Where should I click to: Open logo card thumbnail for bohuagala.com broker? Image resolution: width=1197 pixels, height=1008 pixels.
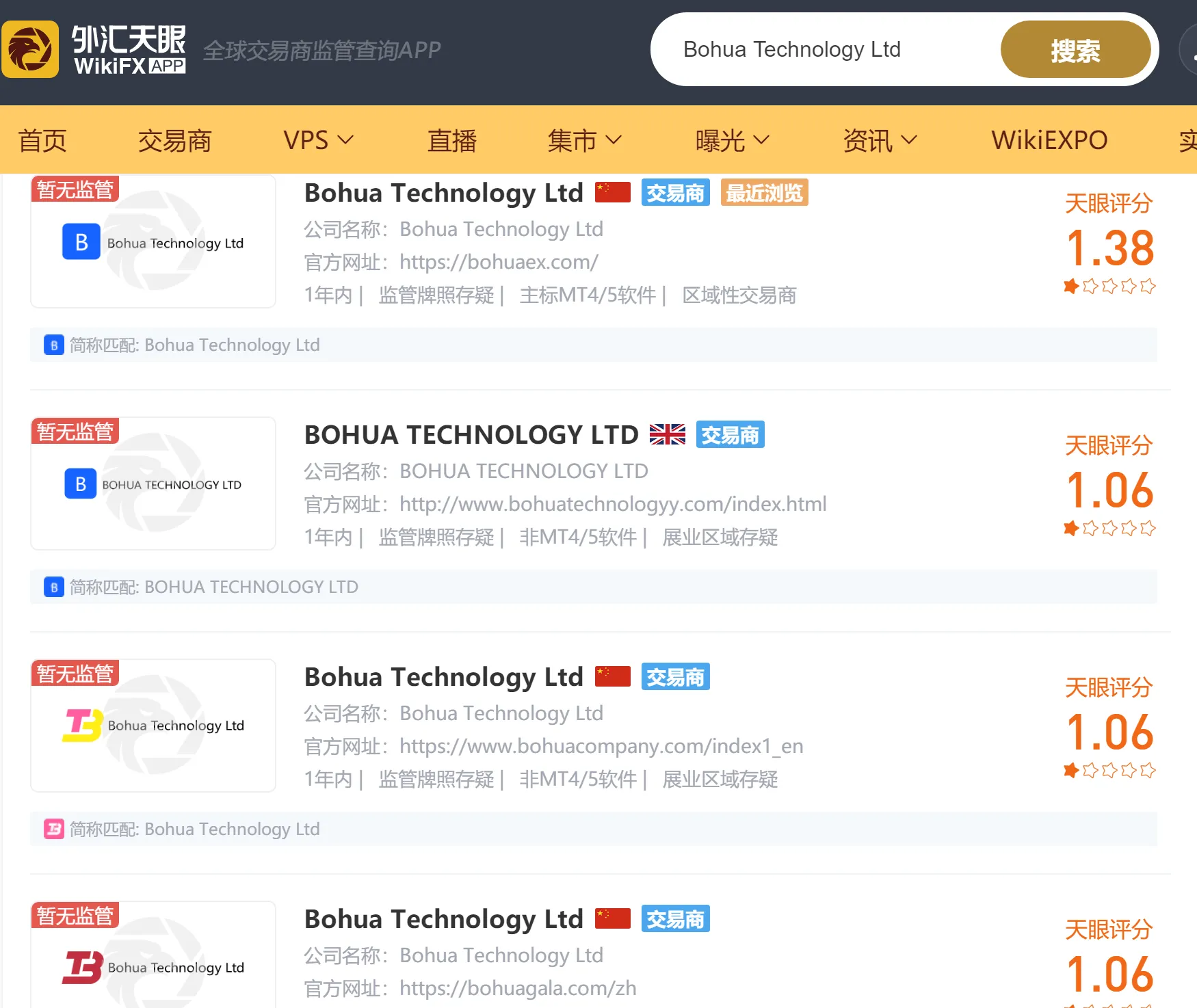pyautogui.click(x=153, y=955)
